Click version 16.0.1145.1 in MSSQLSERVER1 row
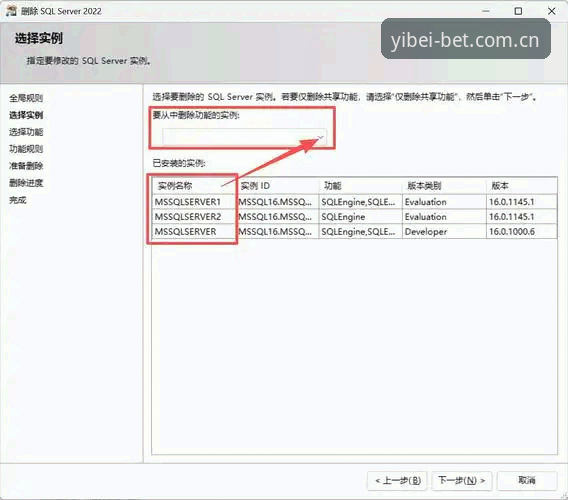This screenshot has height=500, width=568. 521,202
